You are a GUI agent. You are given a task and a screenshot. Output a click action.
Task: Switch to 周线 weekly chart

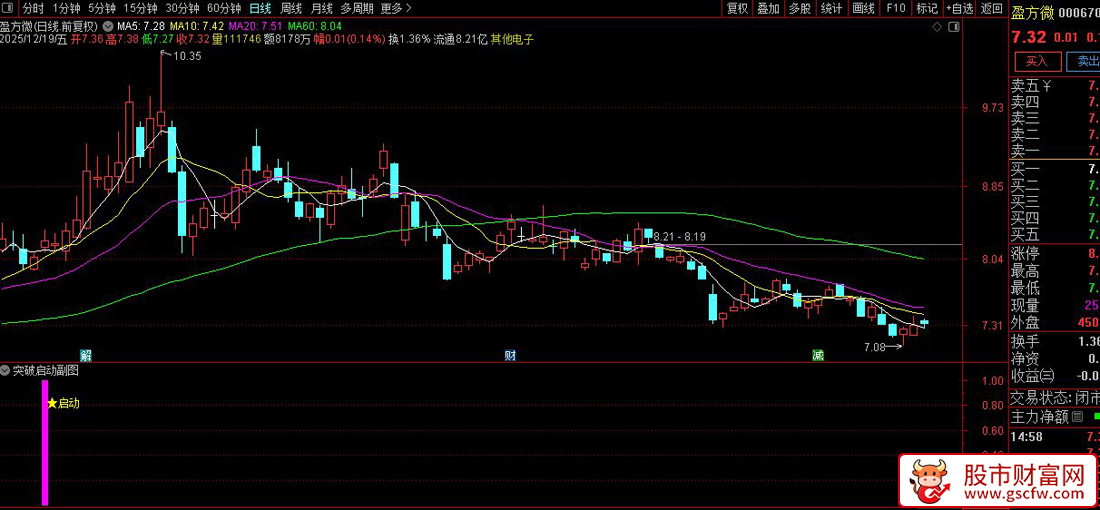point(290,8)
